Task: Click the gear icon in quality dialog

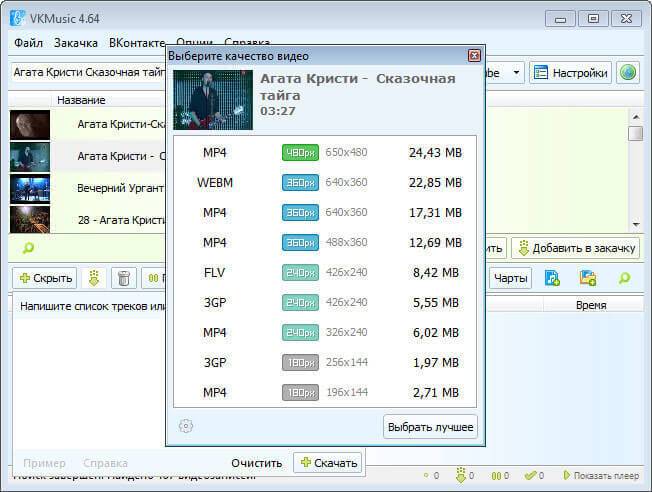Action: coord(185,426)
